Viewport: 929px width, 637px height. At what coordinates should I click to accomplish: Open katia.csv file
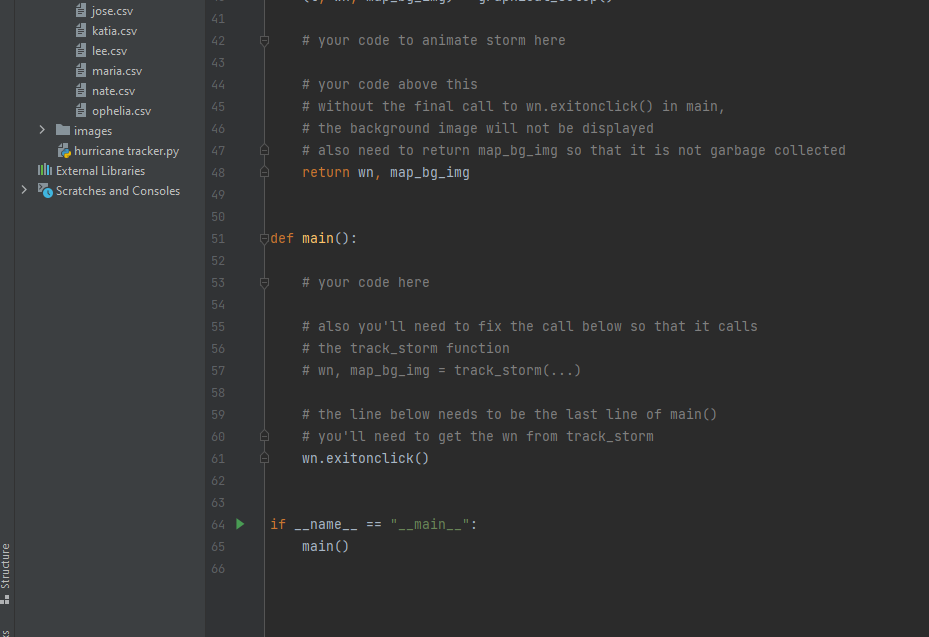click(x=114, y=31)
